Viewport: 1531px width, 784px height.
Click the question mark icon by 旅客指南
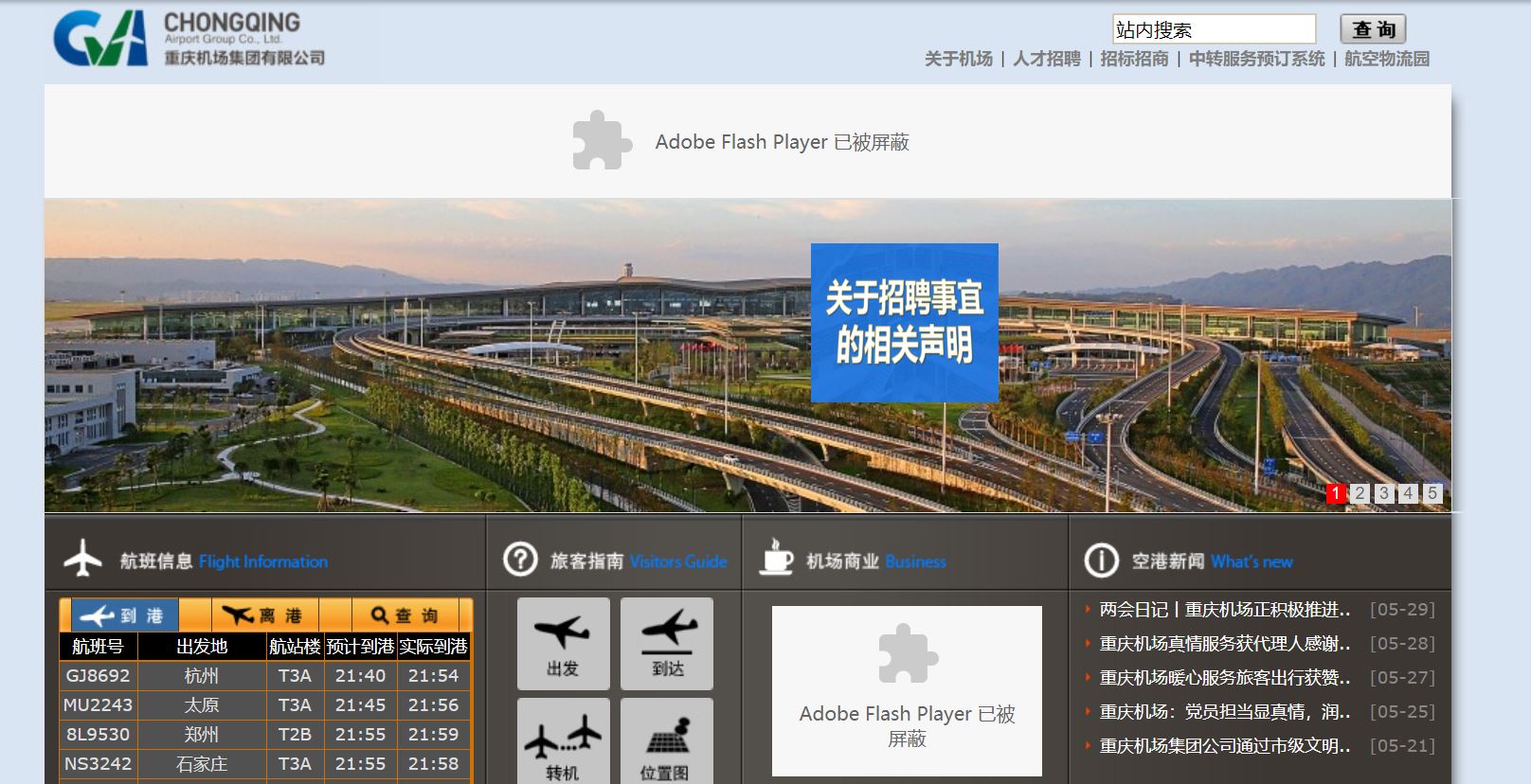coord(520,560)
